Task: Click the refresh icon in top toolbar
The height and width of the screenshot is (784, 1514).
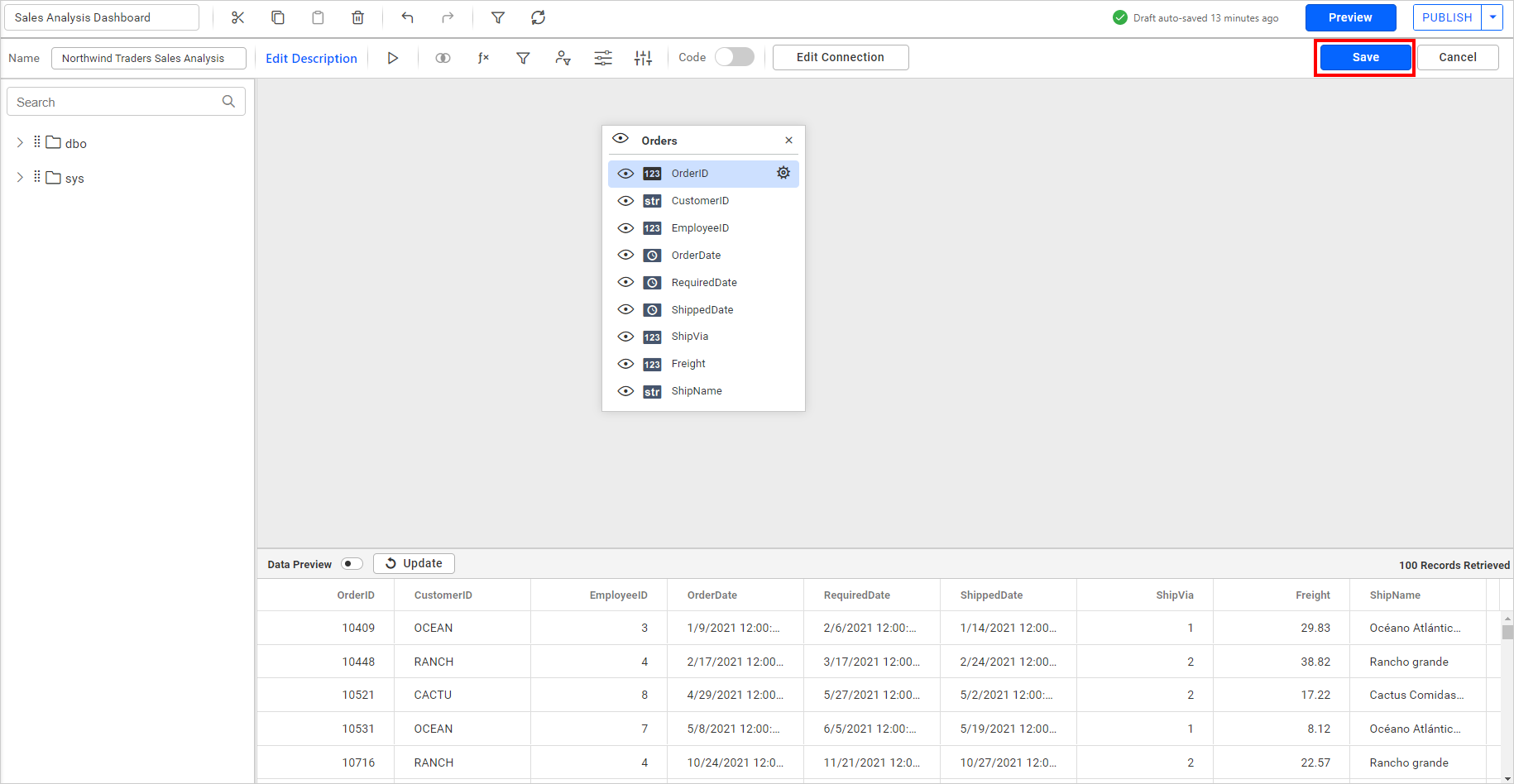Action: (x=538, y=17)
